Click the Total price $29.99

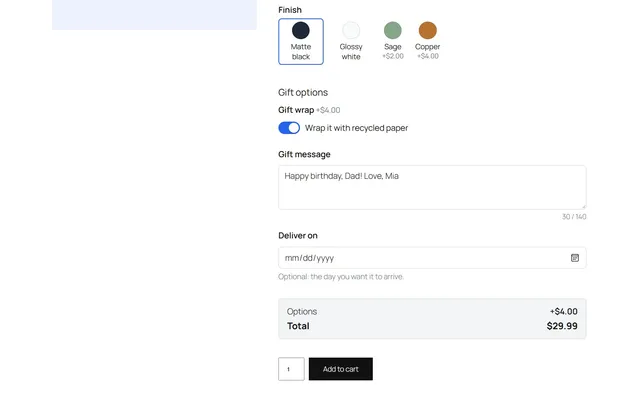[562, 326]
